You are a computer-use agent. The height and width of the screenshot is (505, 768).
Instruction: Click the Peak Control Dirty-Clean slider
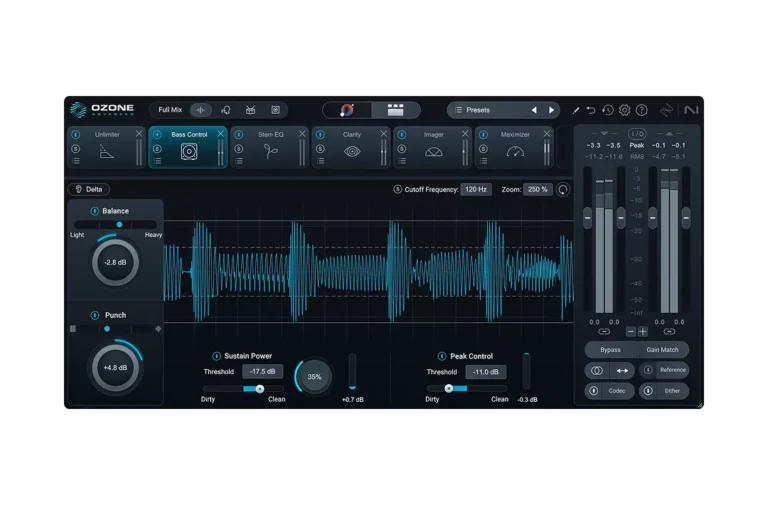coord(466,389)
